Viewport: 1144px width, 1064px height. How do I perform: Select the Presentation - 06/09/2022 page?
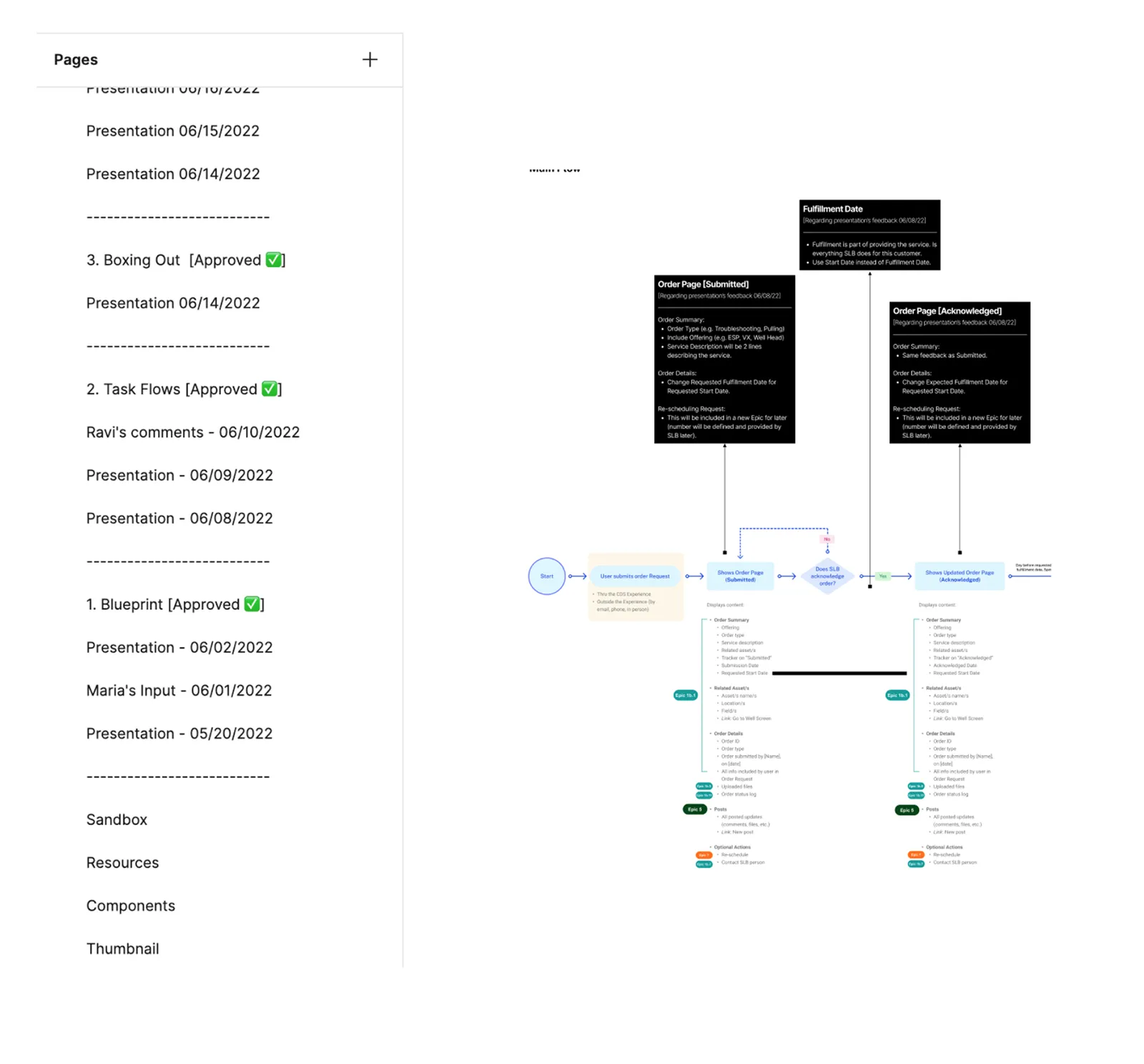pos(179,476)
